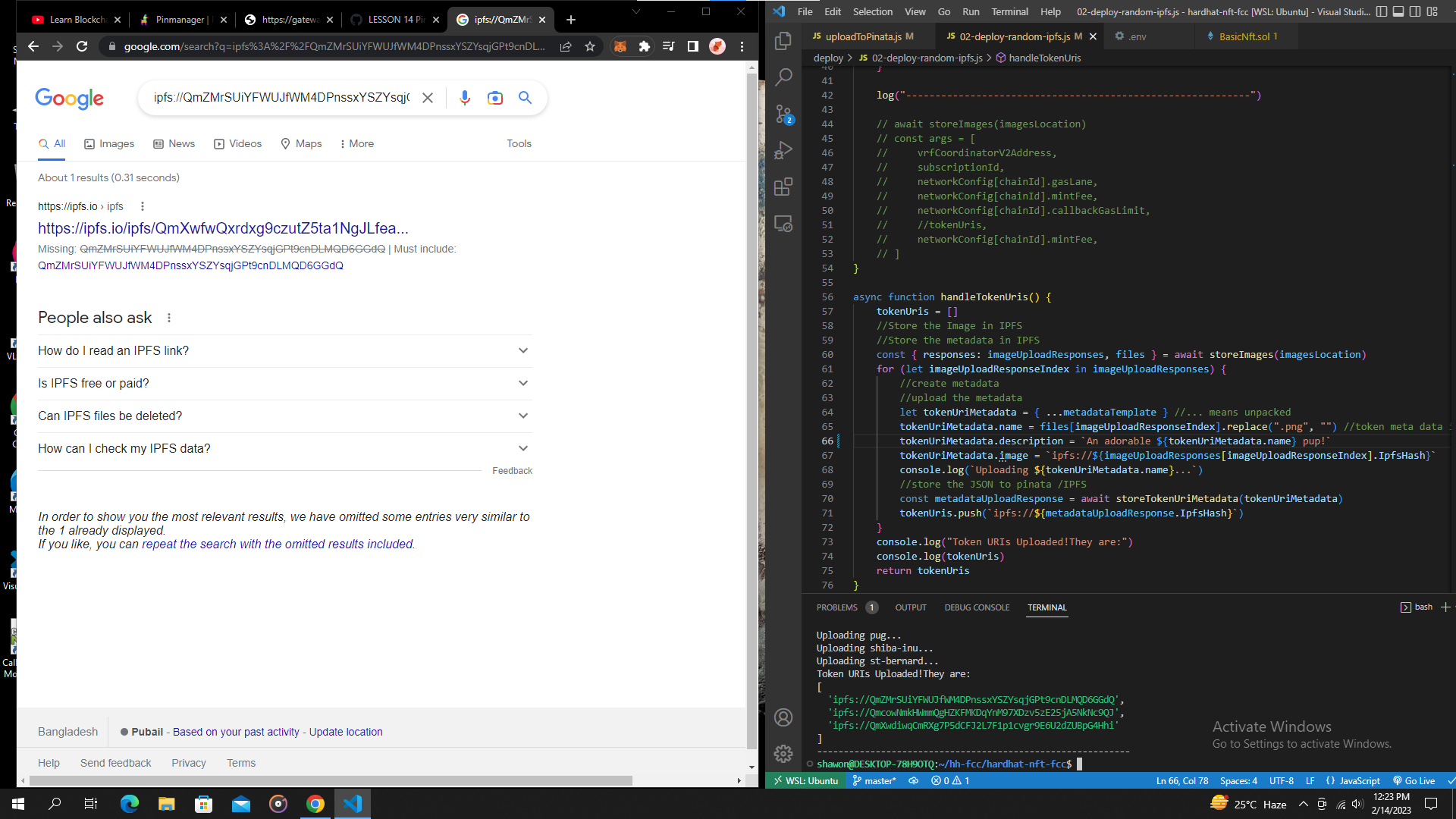Viewport: 1456px width, 819px height.
Task: Expand 'How can I check my IPFS data?'
Action: coord(285,449)
